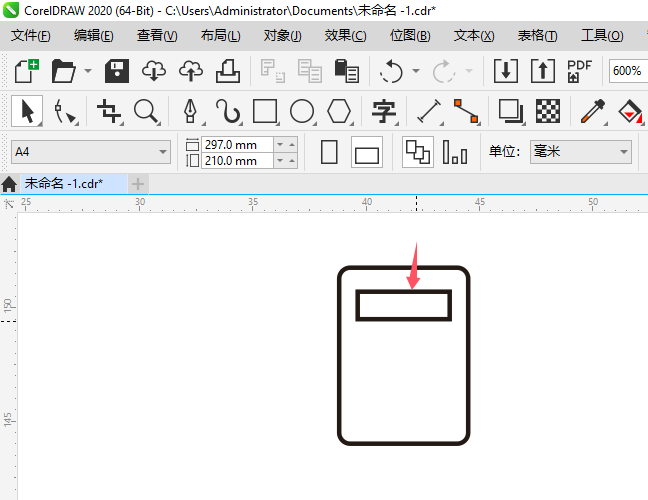Select the Connector tool
The width and height of the screenshot is (648, 500).
click(x=466, y=111)
